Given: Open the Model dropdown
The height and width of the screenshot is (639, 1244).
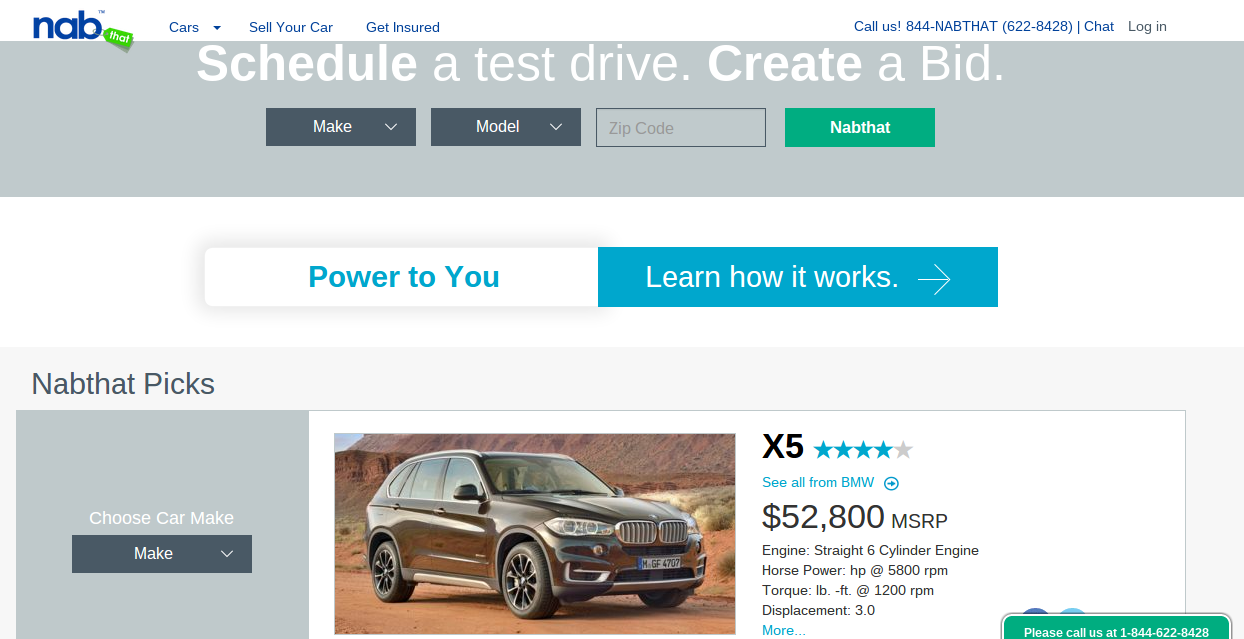Looking at the screenshot, I should 506,127.
